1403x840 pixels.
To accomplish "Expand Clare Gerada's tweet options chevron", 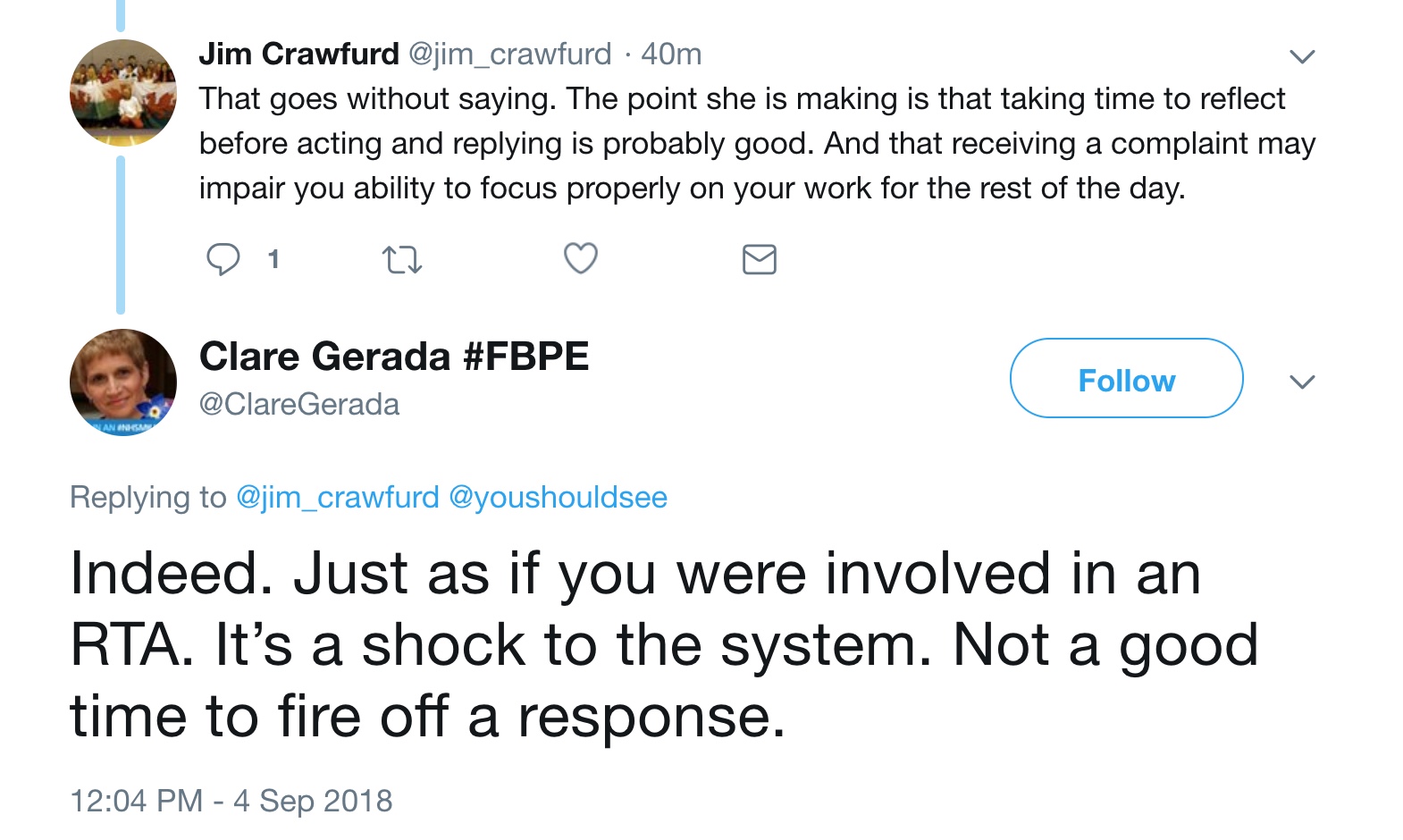I will click(x=1302, y=382).
